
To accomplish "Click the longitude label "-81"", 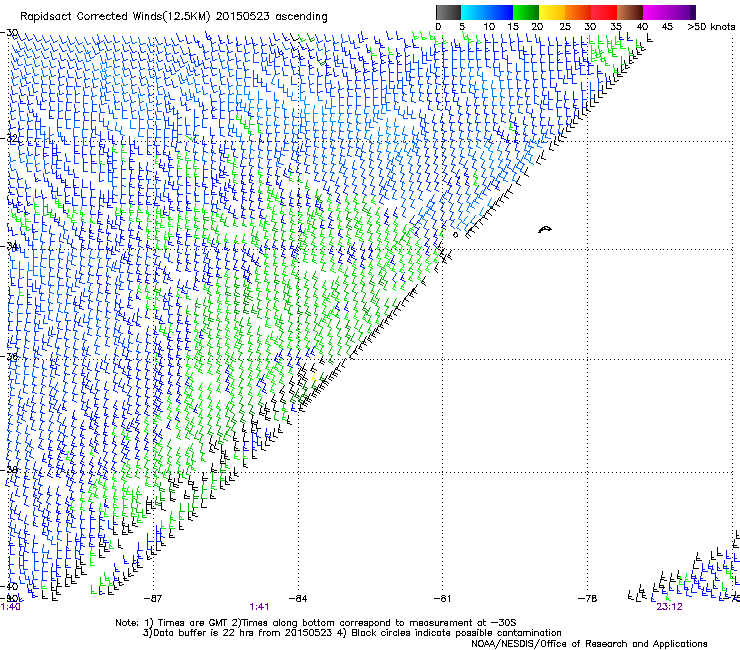I will pyautogui.click(x=442, y=599).
